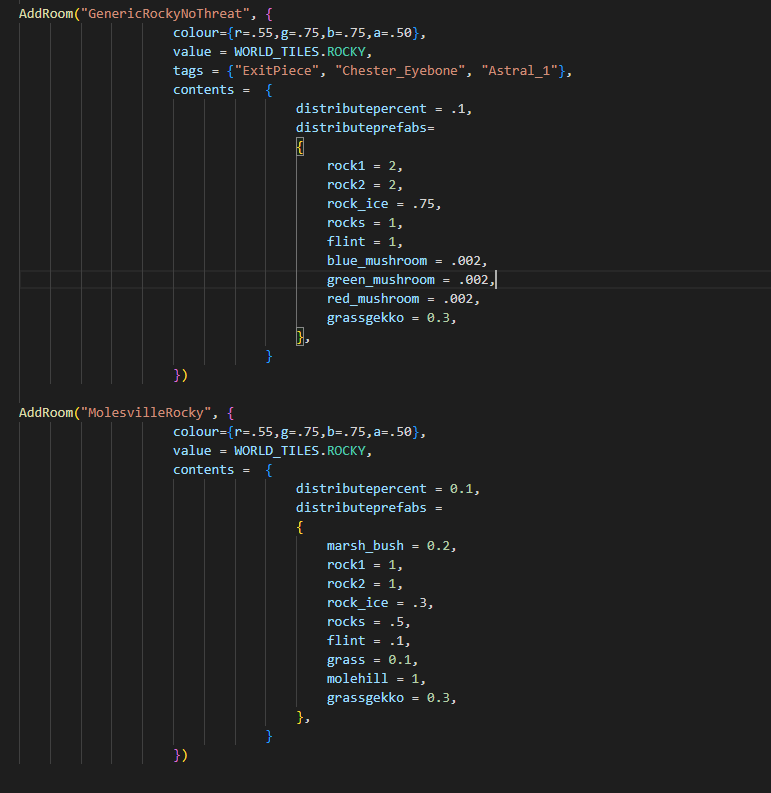
Task: Place cursor on "flint = .1" line
Action: (x=368, y=640)
